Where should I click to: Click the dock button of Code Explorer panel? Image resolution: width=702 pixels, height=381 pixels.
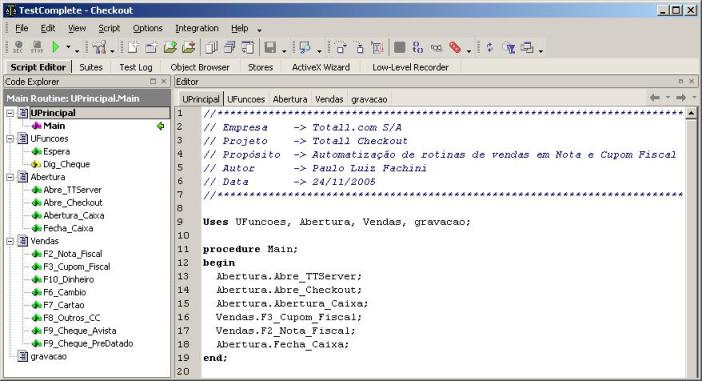coord(153,81)
